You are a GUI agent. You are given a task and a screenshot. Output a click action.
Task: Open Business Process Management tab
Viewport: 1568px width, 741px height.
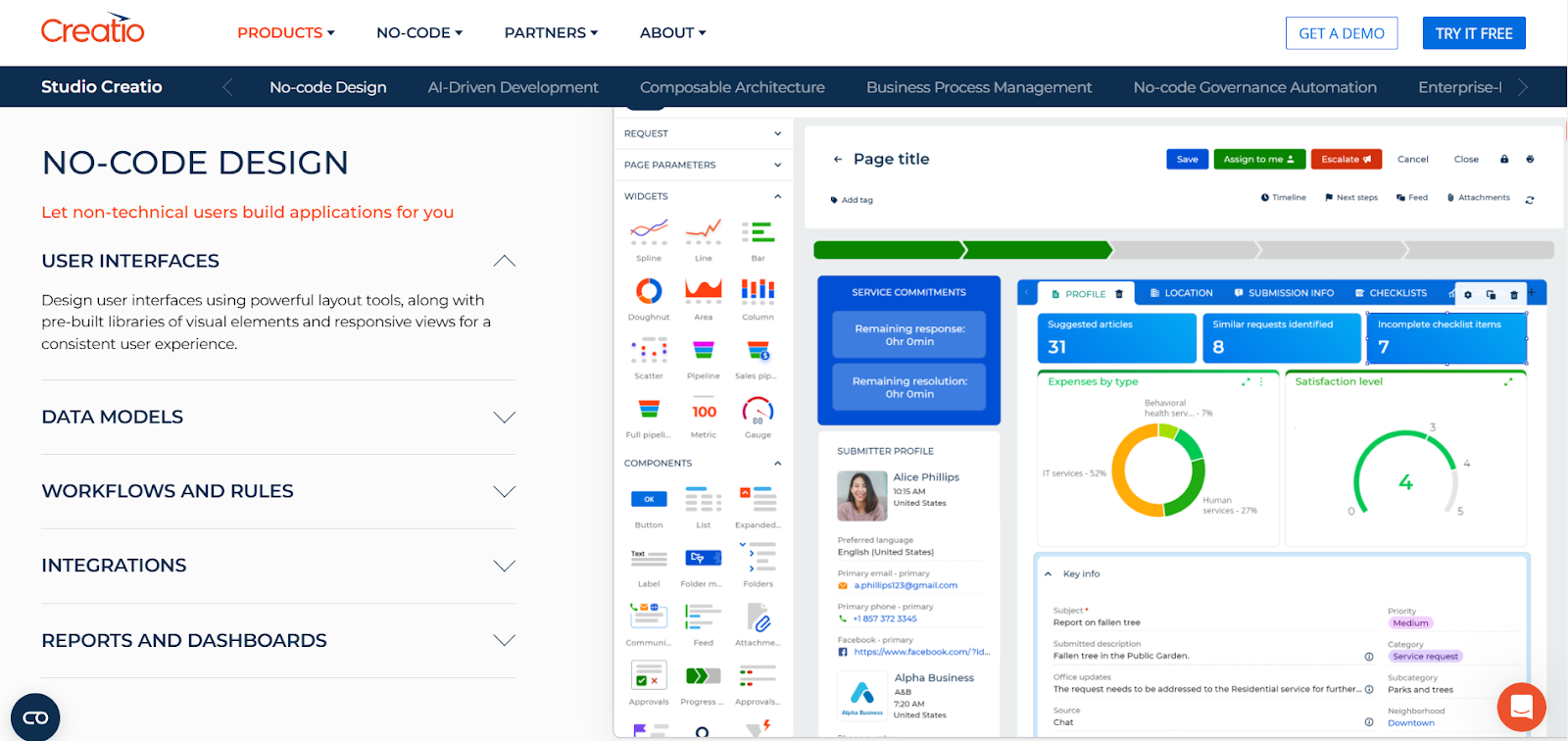click(979, 87)
